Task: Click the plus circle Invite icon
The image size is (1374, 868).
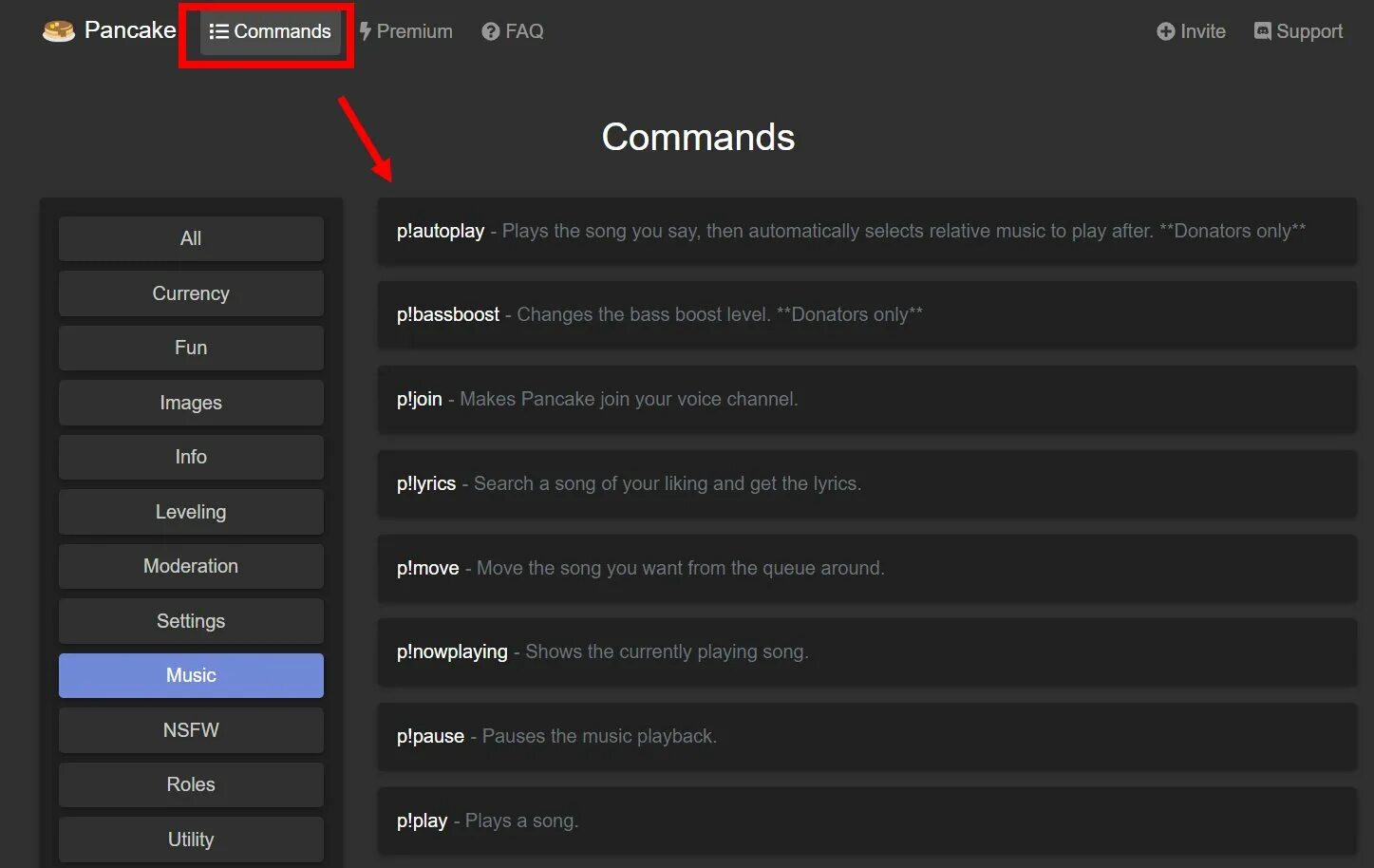Action: tap(1165, 31)
